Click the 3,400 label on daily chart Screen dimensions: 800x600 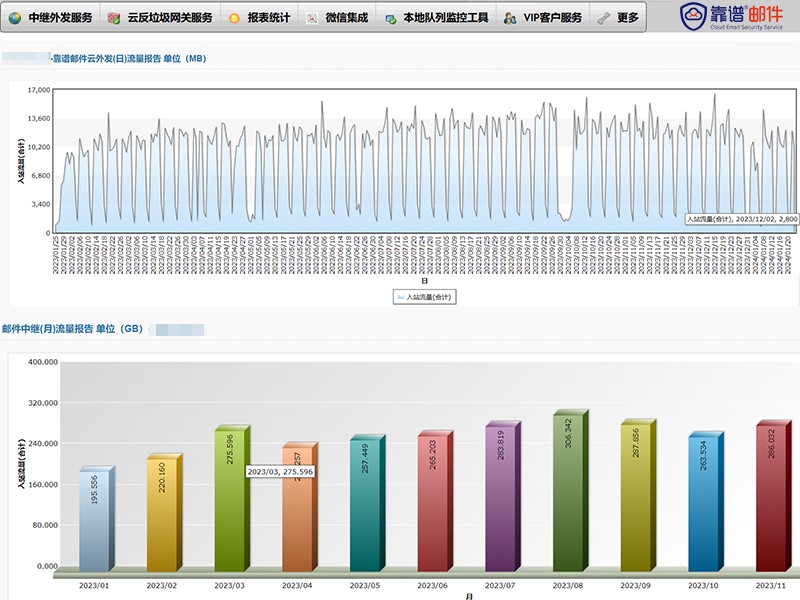(x=41, y=204)
